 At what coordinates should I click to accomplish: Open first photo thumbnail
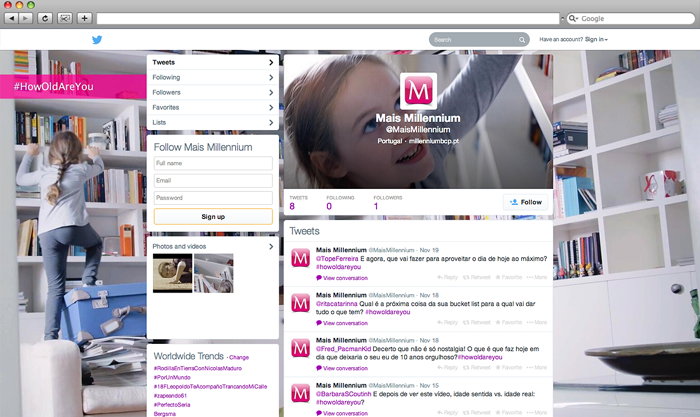click(x=172, y=273)
